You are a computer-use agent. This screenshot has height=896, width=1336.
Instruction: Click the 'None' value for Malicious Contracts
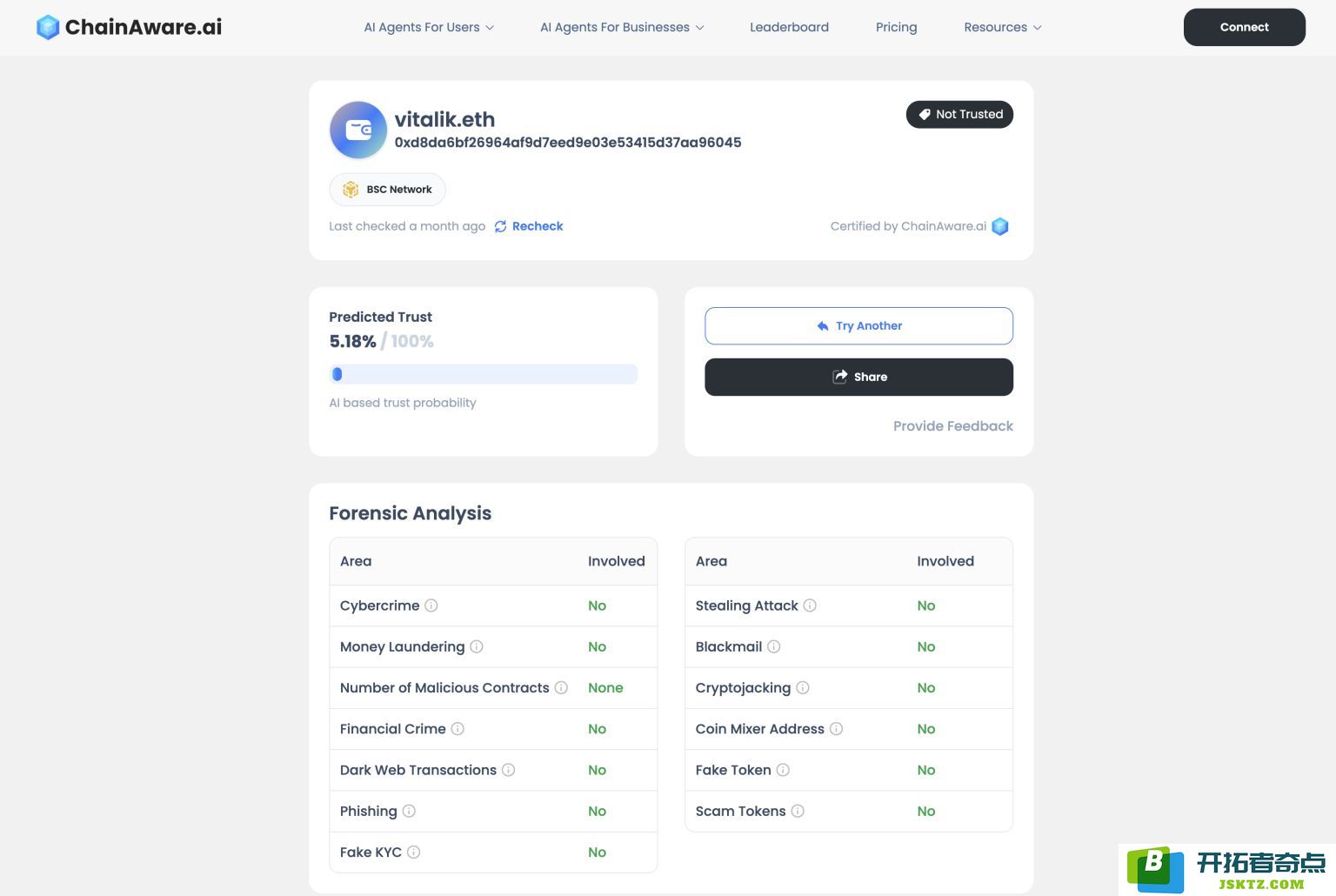(x=605, y=688)
